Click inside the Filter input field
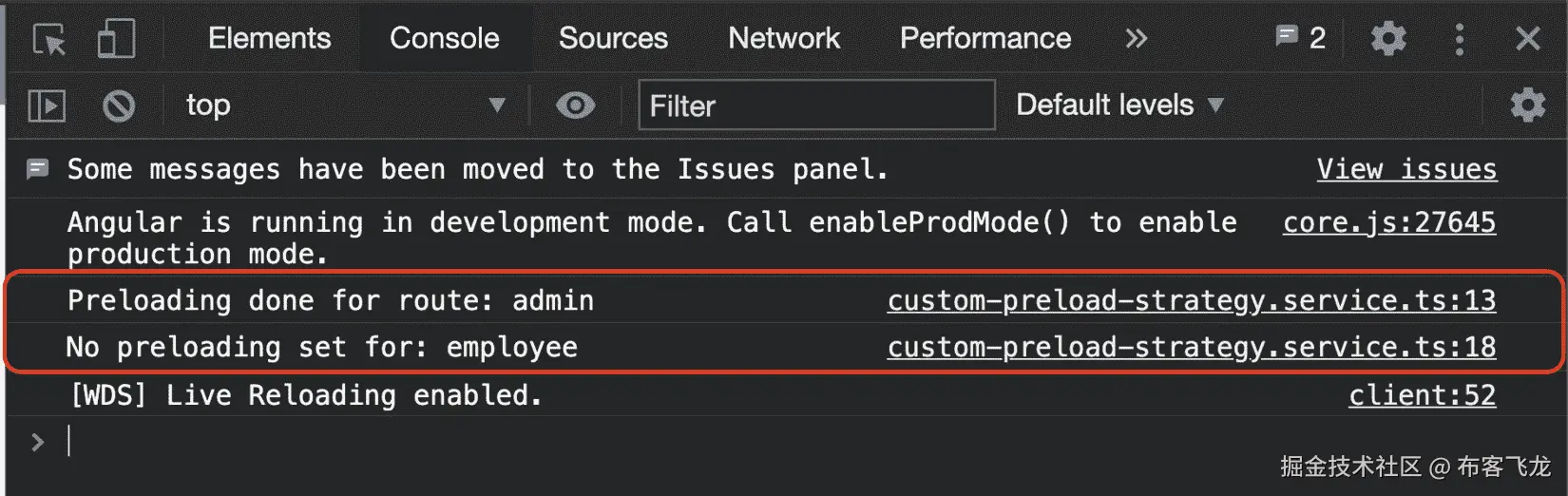Image resolution: width=1568 pixels, height=496 pixels. pos(816,105)
